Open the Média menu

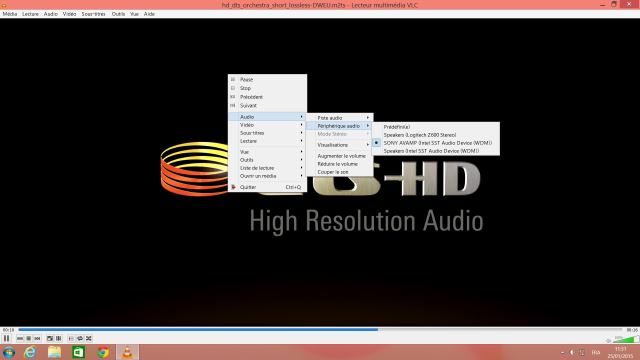click(x=10, y=14)
